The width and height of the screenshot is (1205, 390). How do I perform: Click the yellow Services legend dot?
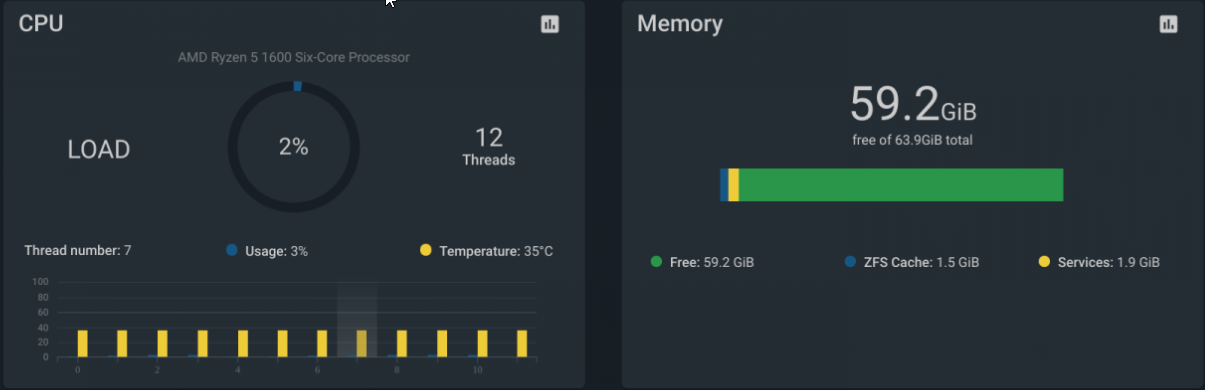click(1045, 262)
